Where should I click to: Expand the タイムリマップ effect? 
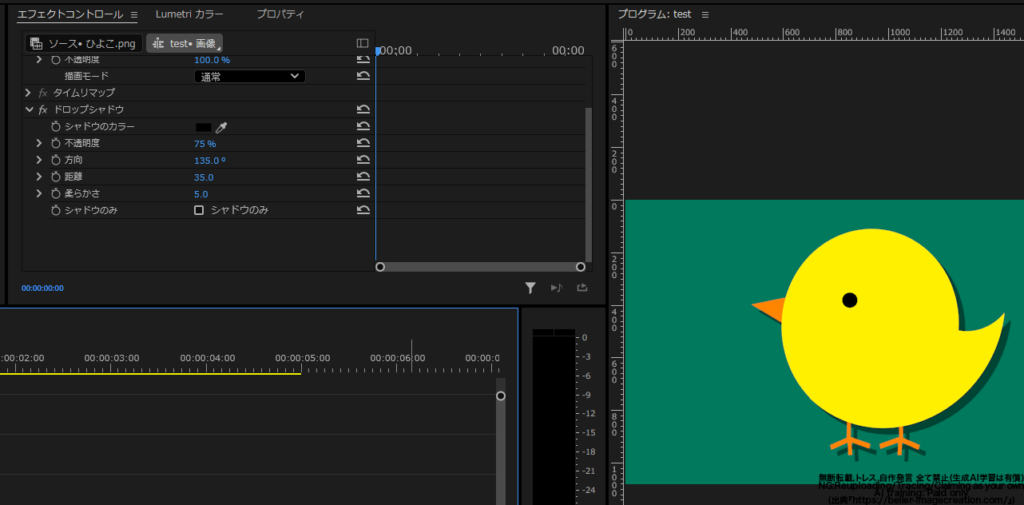click(27, 93)
